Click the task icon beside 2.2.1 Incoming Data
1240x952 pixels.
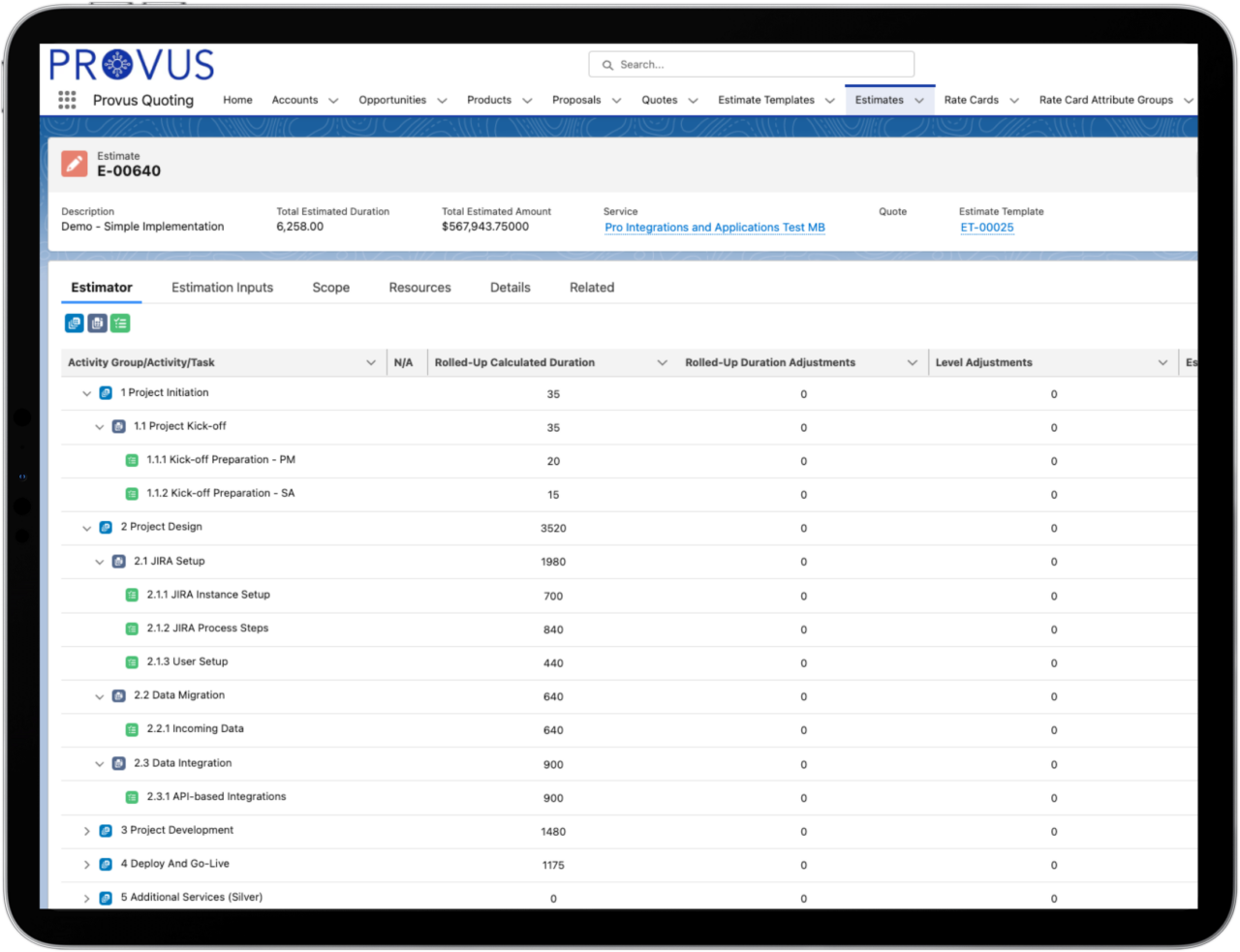click(x=132, y=729)
